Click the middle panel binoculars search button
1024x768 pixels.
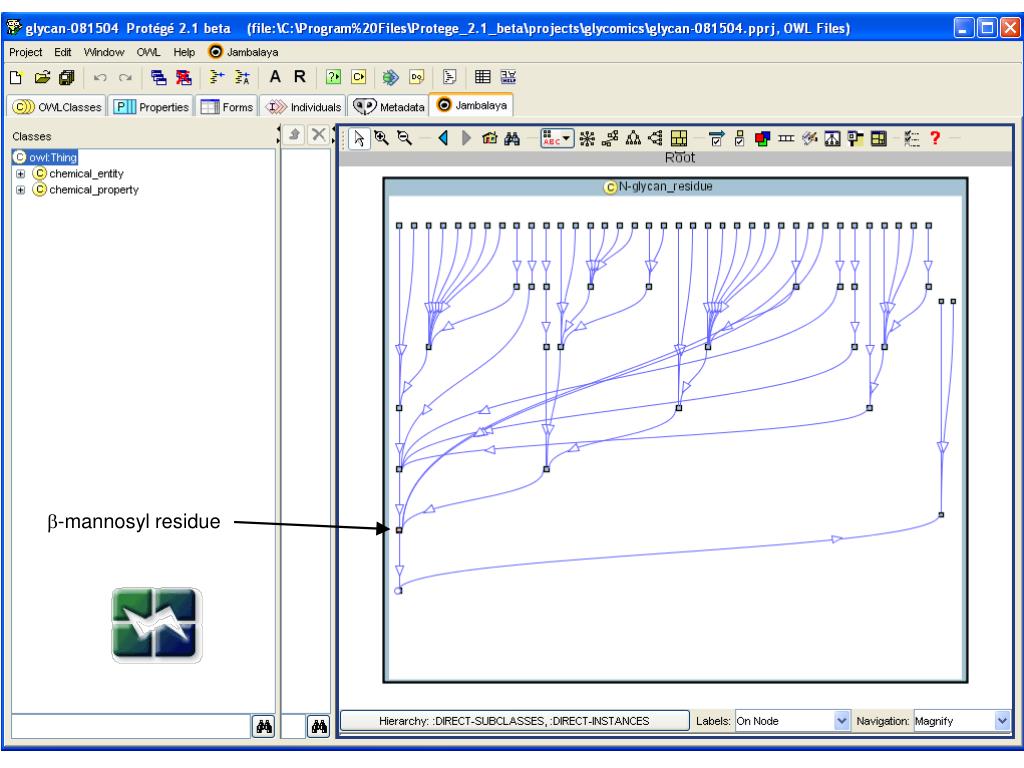[x=319, y=726]
